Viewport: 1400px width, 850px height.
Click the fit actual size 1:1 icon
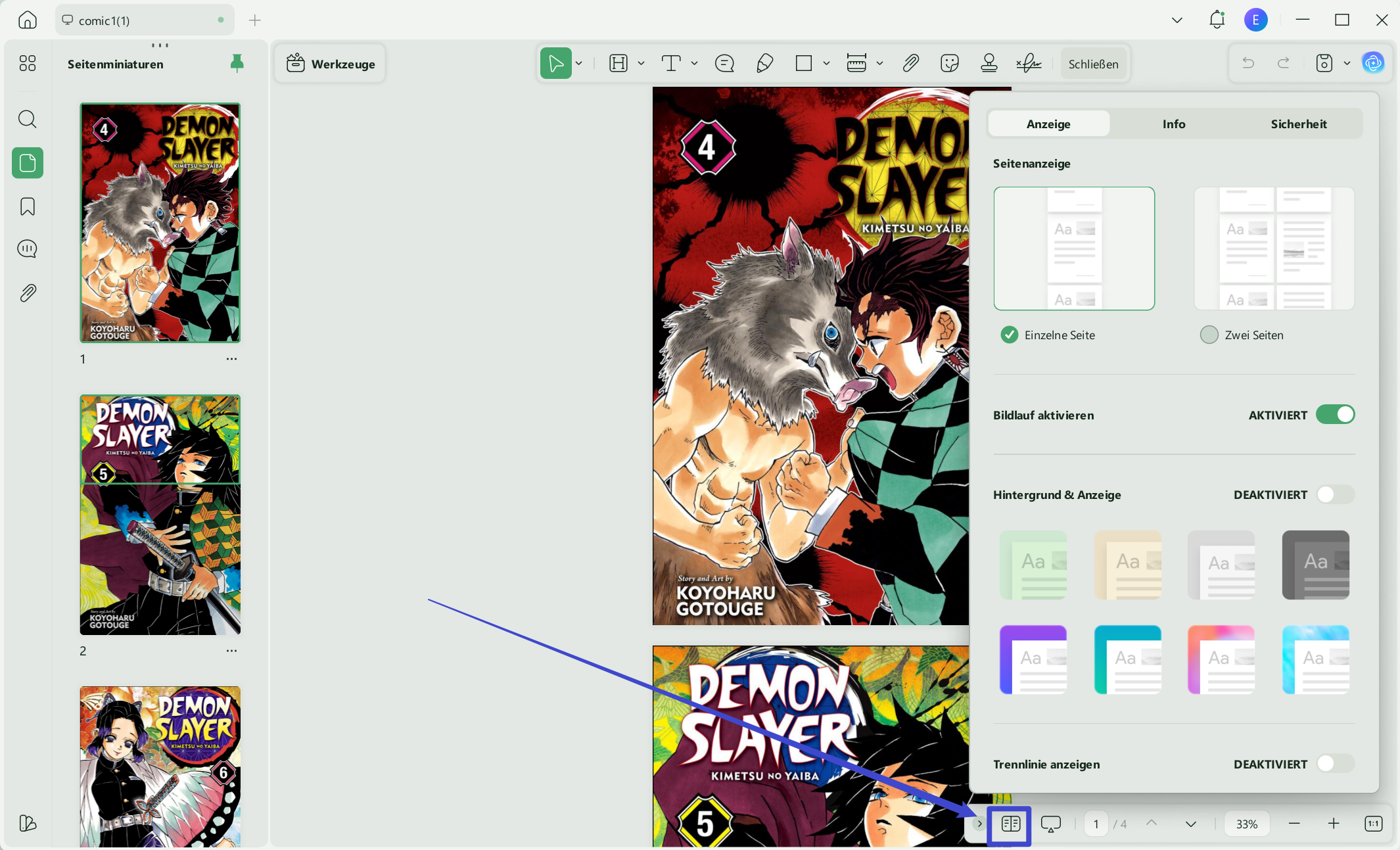click(x=1374, y=824)
